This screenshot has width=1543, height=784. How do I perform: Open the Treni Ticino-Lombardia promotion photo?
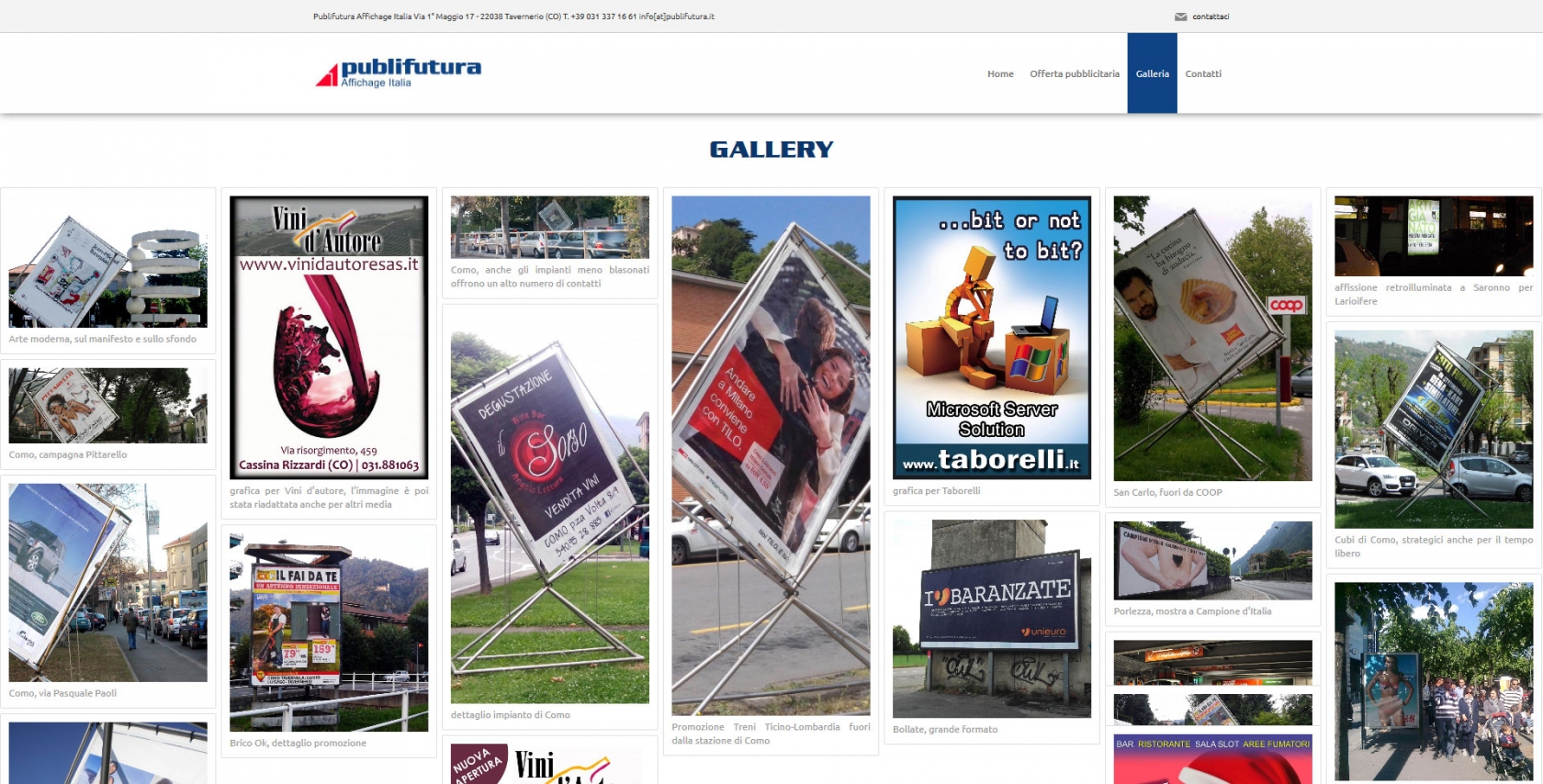coord(771,455)
